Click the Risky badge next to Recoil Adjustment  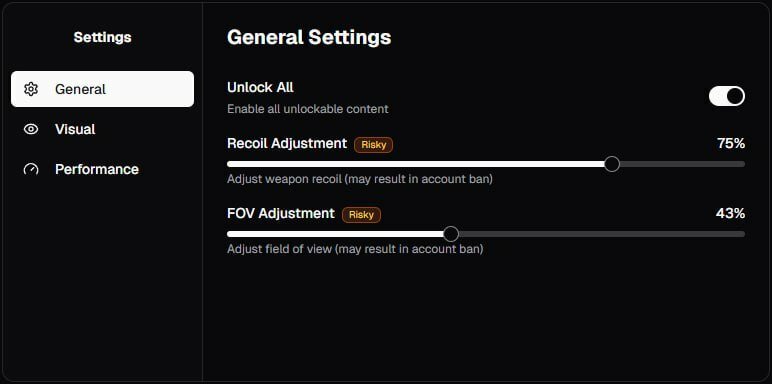tap(374, 145)
